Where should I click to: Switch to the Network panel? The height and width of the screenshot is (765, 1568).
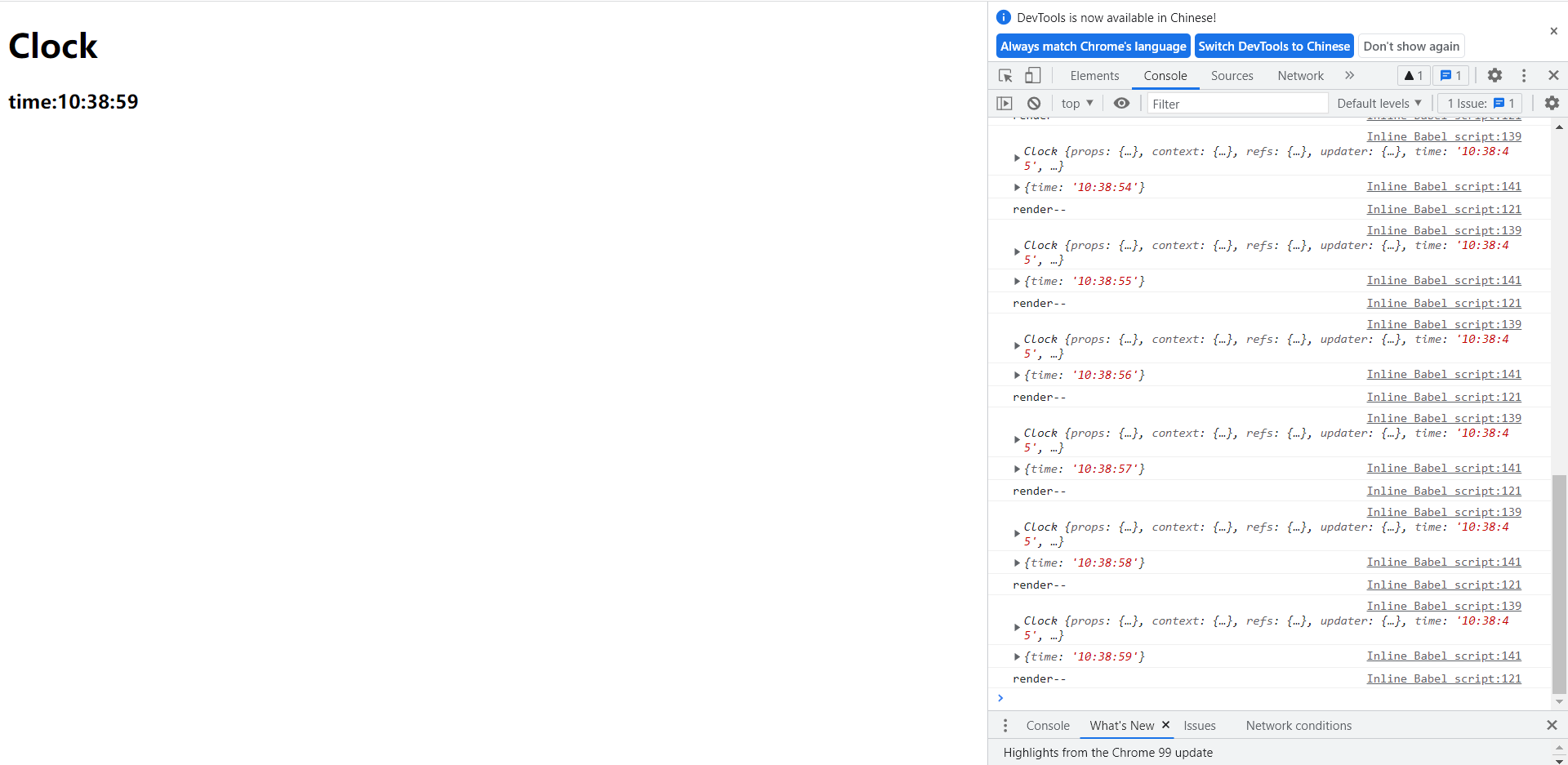click(x=1300, y=75)
